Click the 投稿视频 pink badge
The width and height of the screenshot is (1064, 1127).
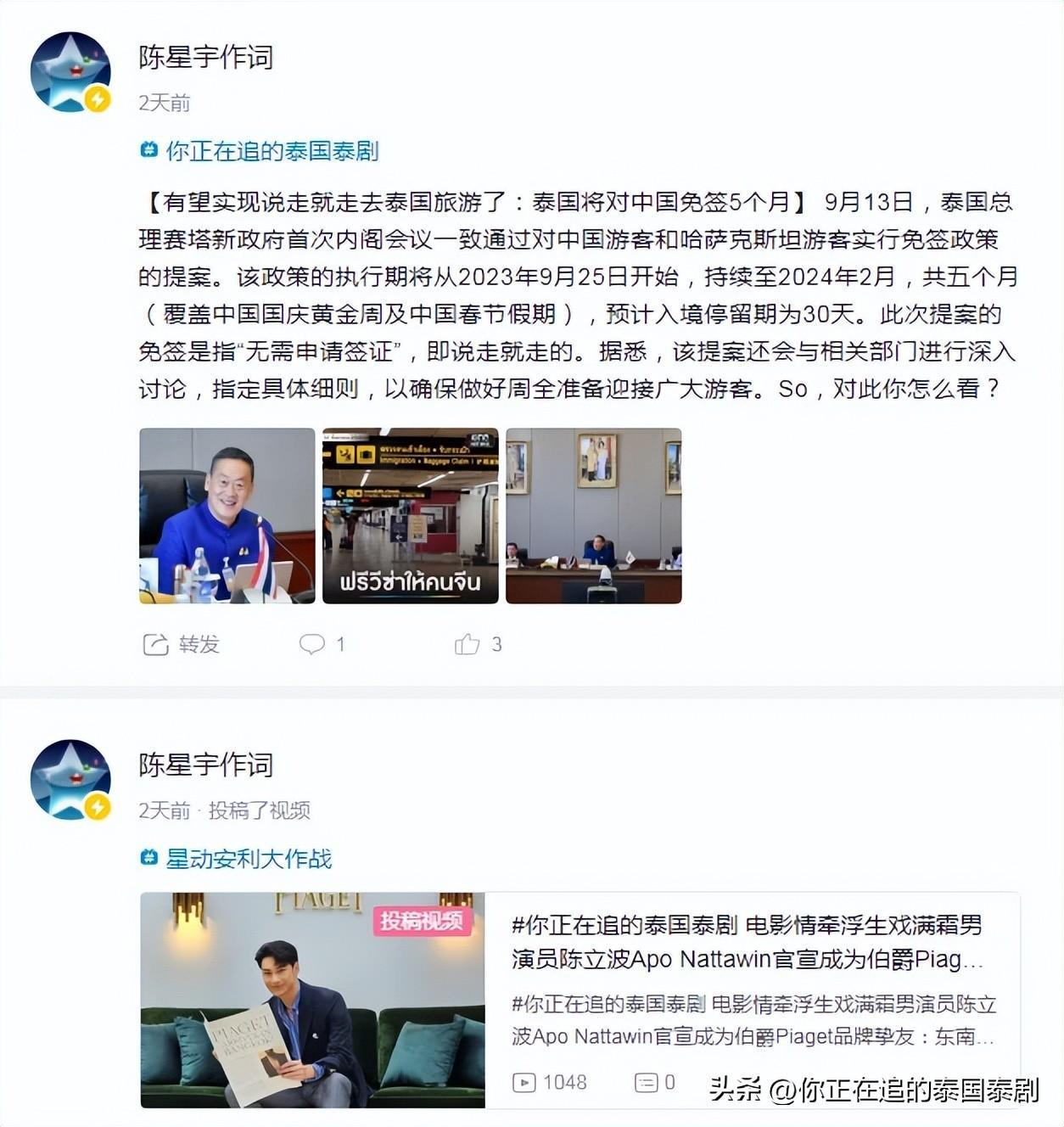click(422, 920)
